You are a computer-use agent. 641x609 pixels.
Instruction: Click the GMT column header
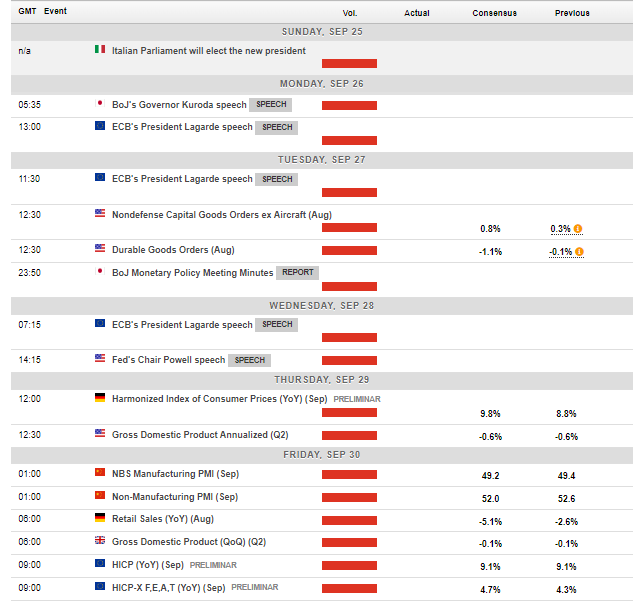point(27,11)
